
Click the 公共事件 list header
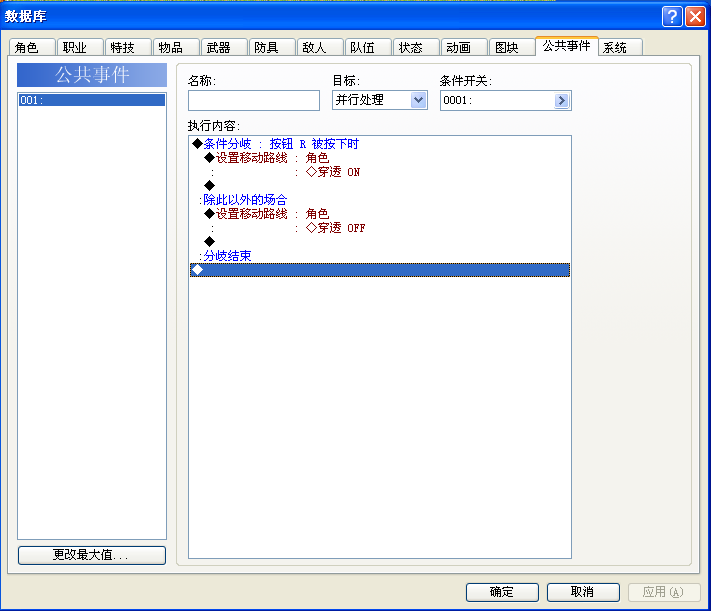pyautogui.click(x=92, y=75)
